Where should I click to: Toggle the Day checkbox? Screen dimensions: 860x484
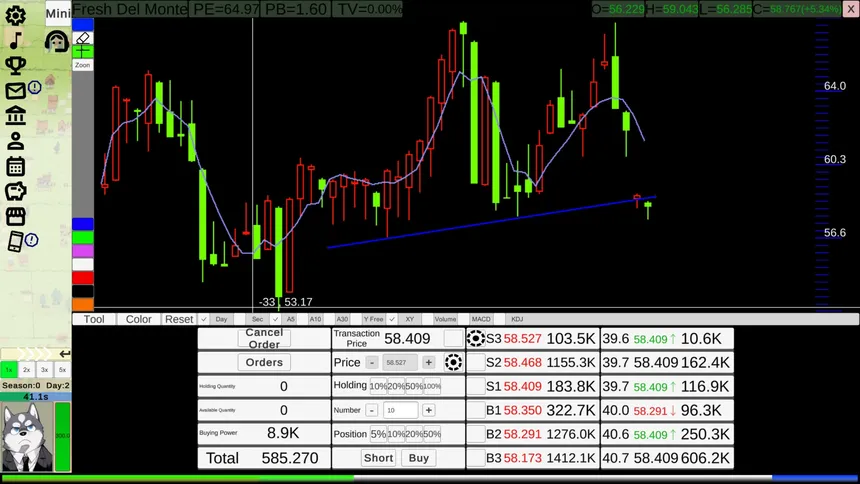tap(203, 319)
